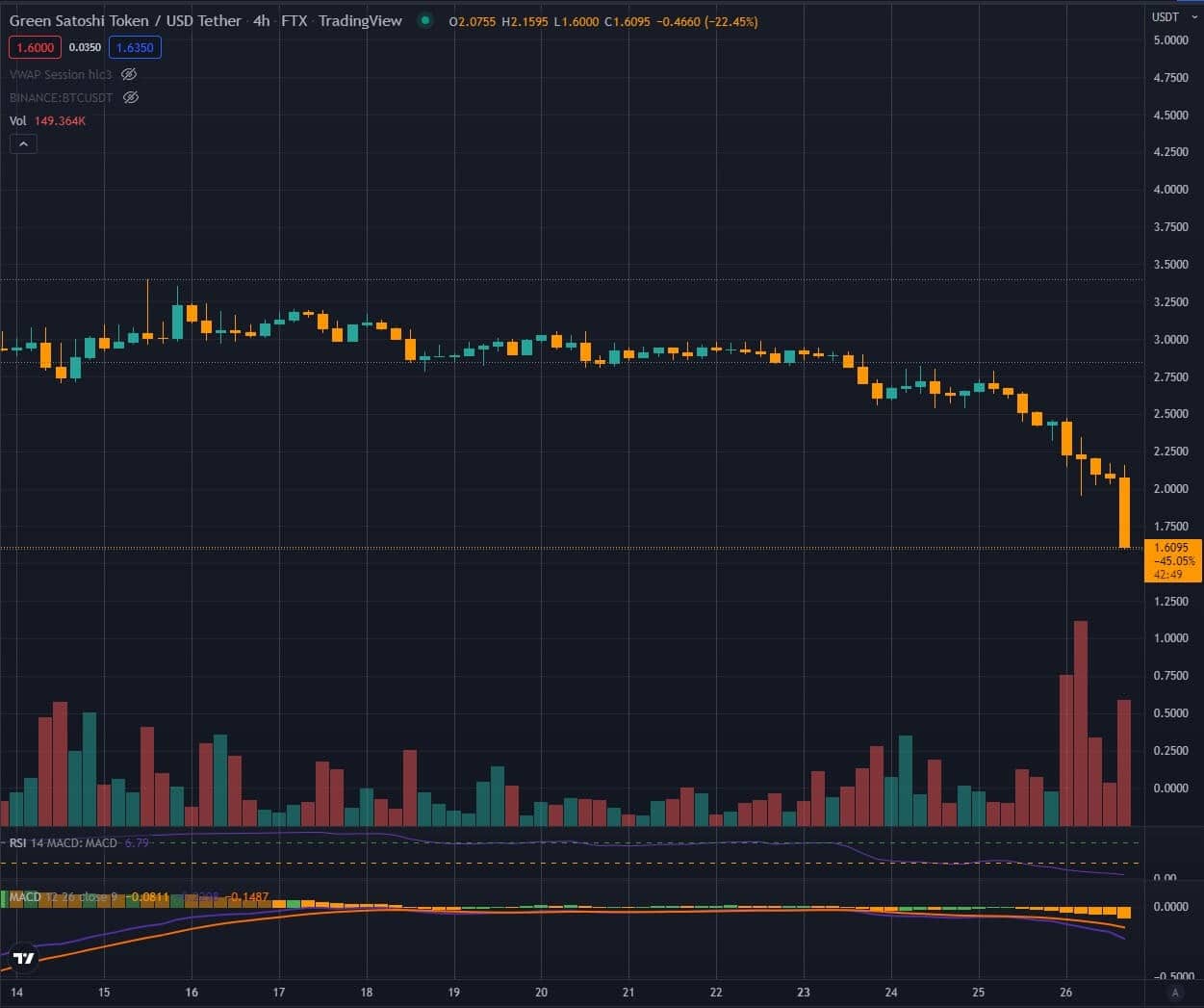Viewport: 1204px width, 1008px height.
Task: Click the red 1.6000 sell button
Action: point(36,47)
